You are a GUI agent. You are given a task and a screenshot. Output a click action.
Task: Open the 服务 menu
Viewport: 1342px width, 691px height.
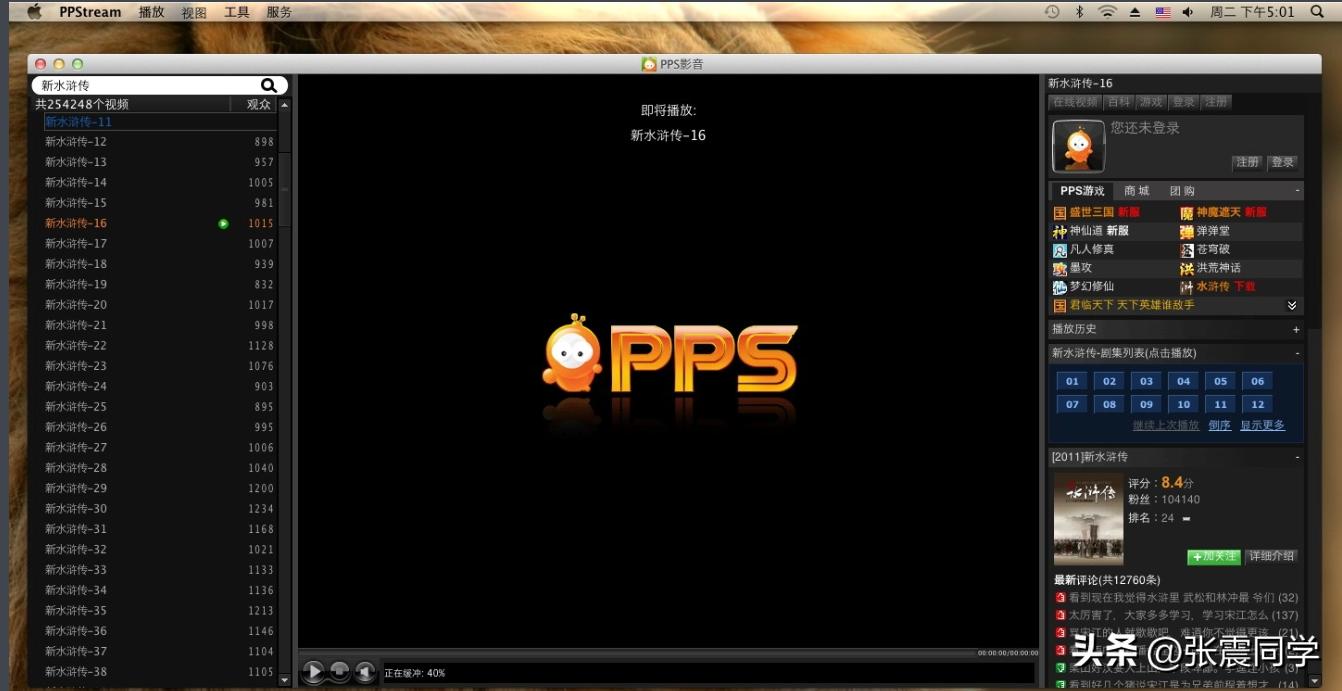(x=280, y=12)
